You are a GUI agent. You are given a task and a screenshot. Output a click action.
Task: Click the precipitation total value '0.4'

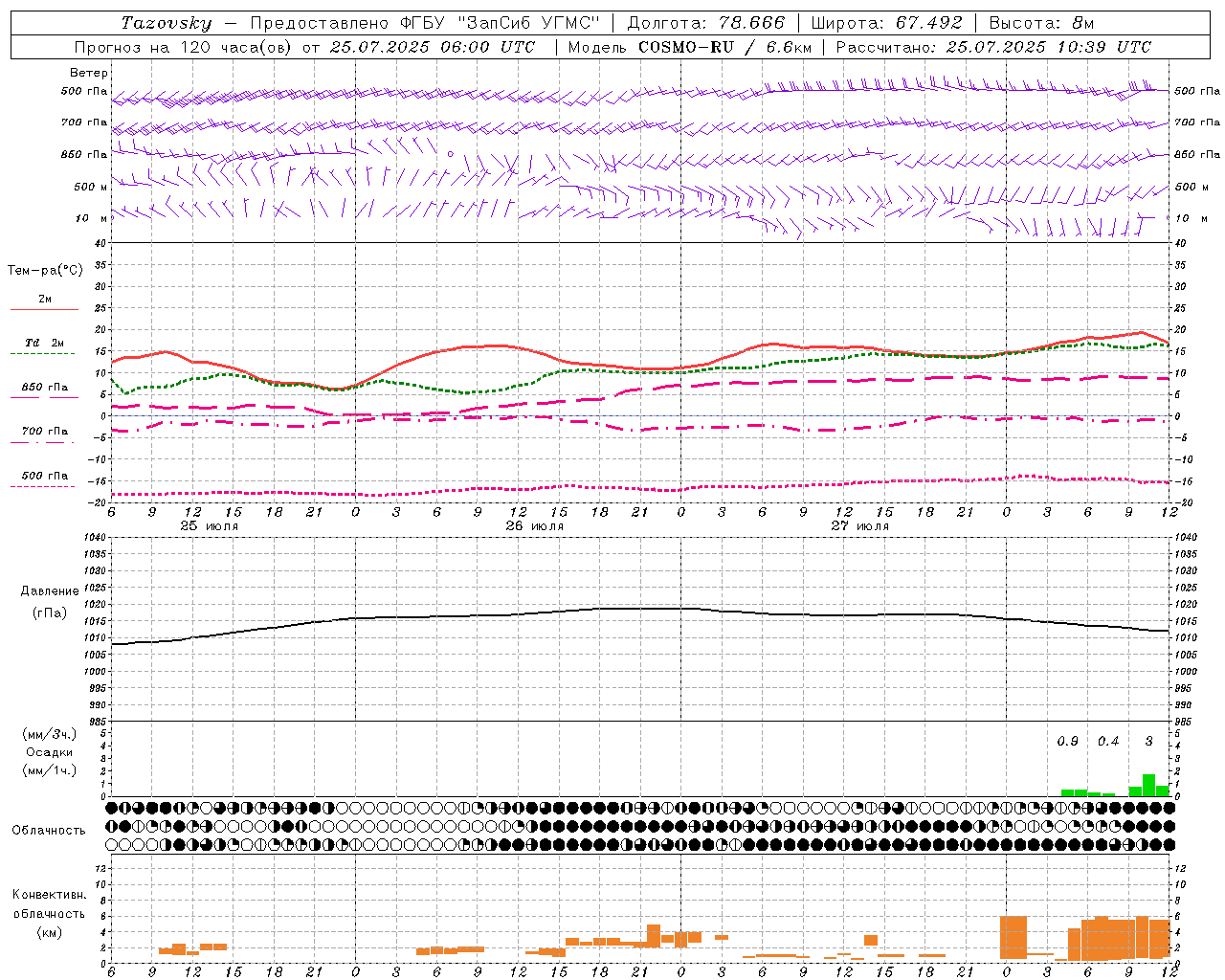[x=1108, y=742]
